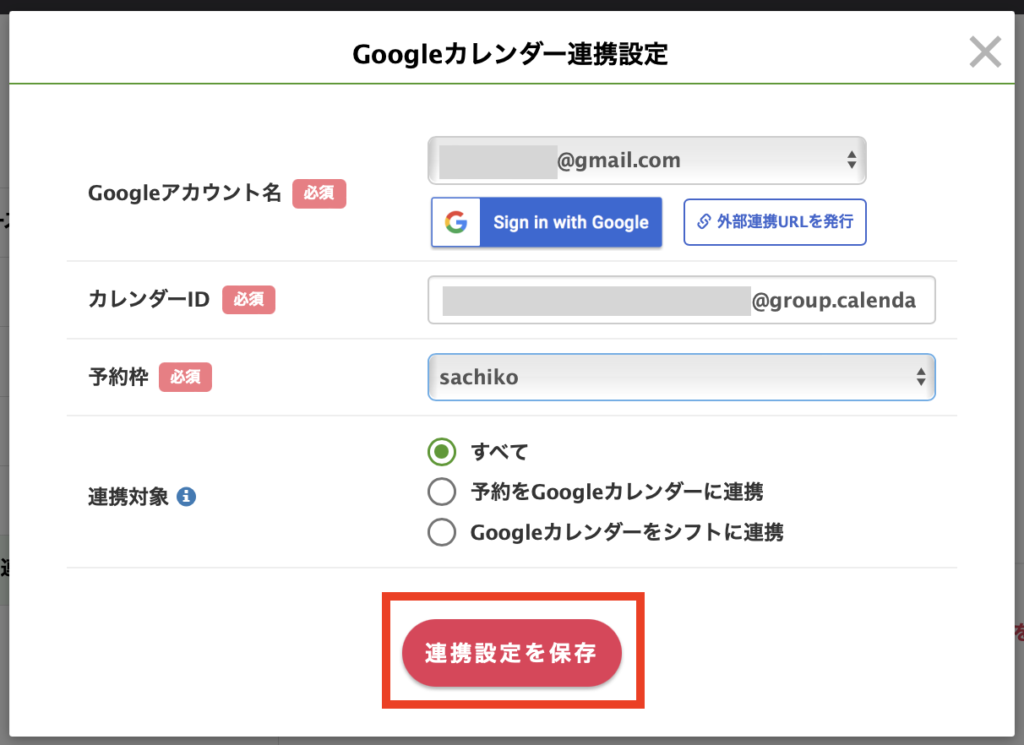Click the 予約枠 label text
The width and height of the screenshot is (1024, 745).
(x=118, y=377)
